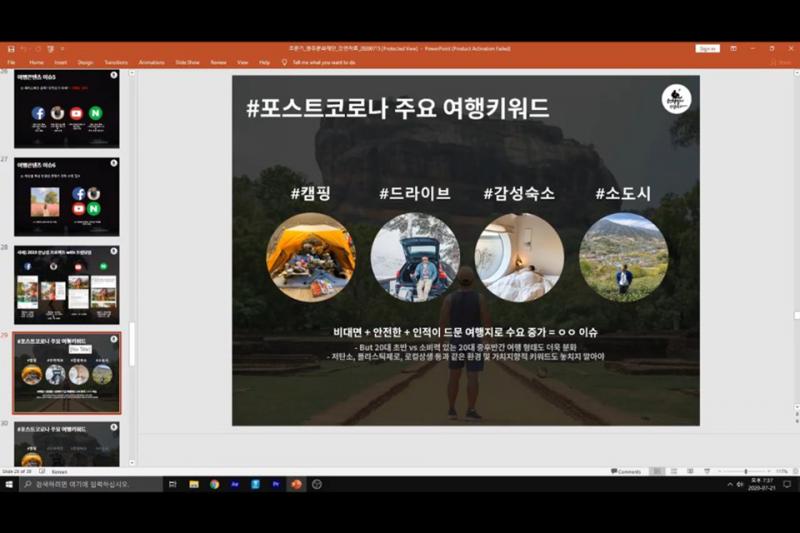This screenshot has height=533, width=800.
Task: Click the taskbar clock and date
Action: 762,484
